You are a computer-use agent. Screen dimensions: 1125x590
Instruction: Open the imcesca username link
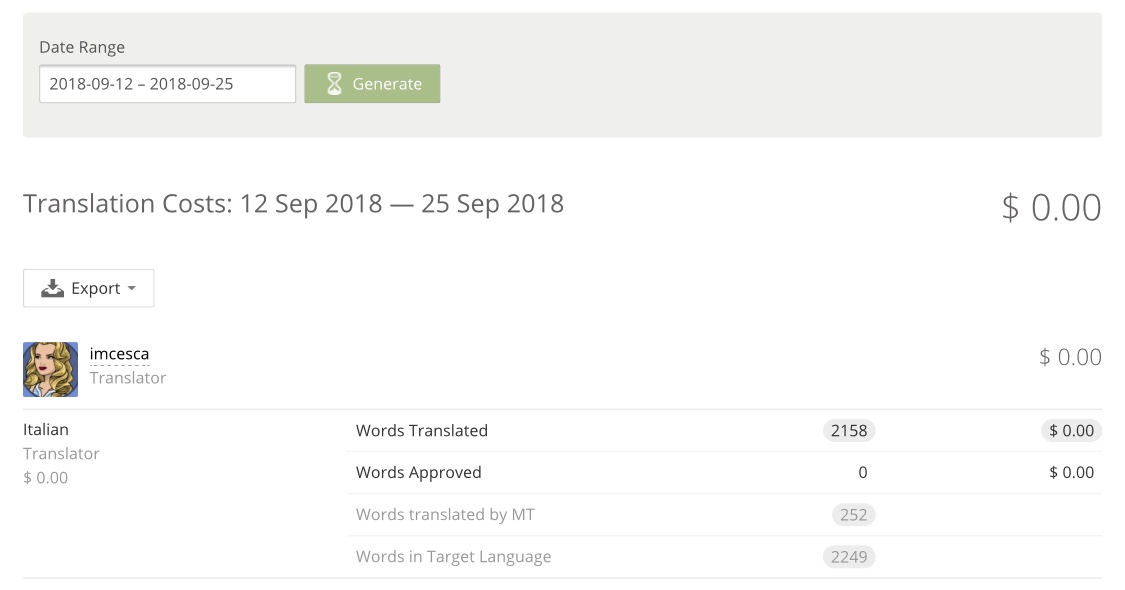pos(119,354)
